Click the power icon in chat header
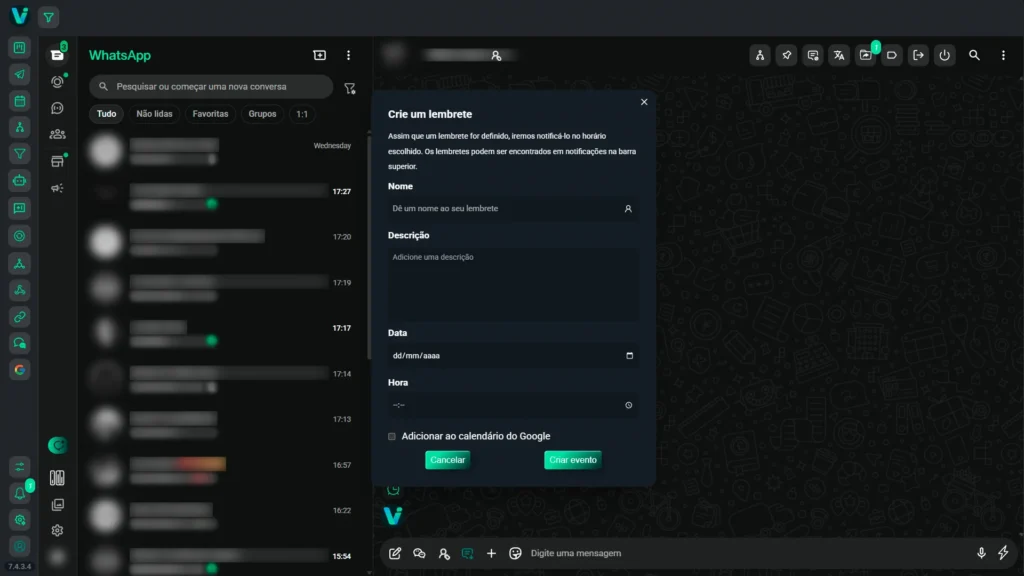Viewport: 1024px width, 576px height. click(944, 56)
